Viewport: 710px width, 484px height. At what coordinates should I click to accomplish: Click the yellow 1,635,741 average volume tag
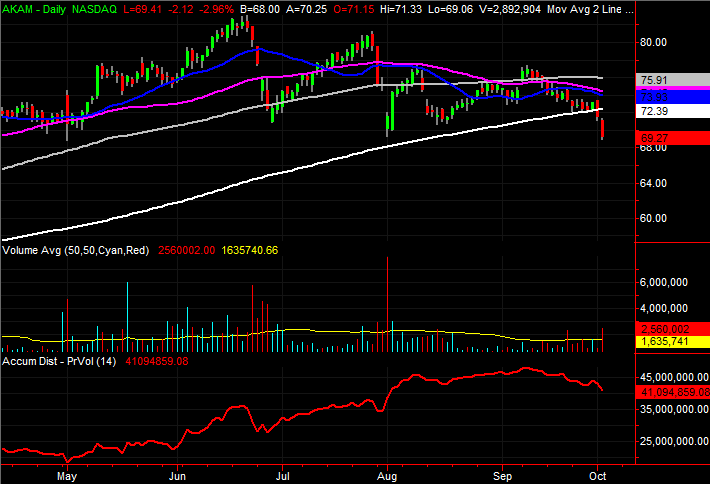673,341
